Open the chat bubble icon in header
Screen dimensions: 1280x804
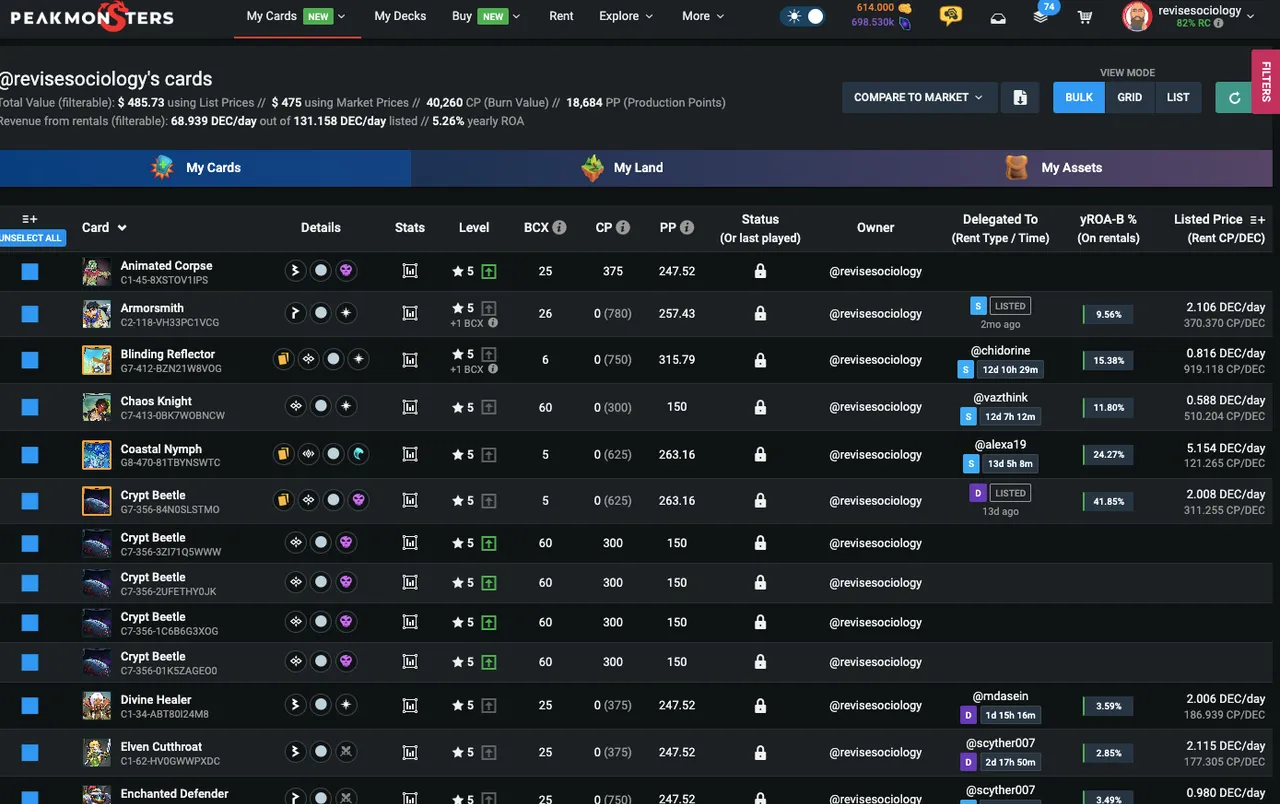click(951, 16)
